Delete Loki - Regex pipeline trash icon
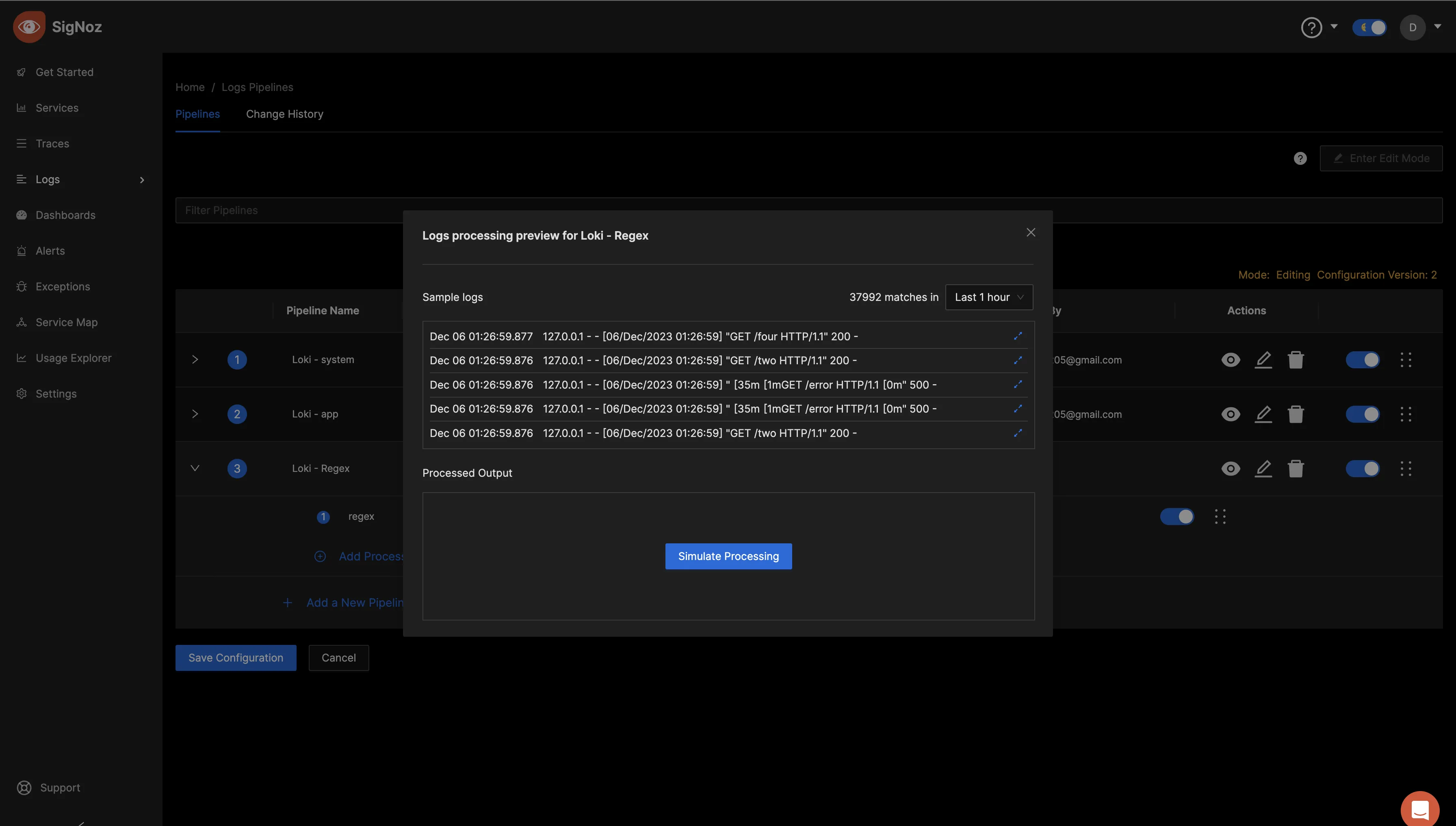 pos(1296,469)
